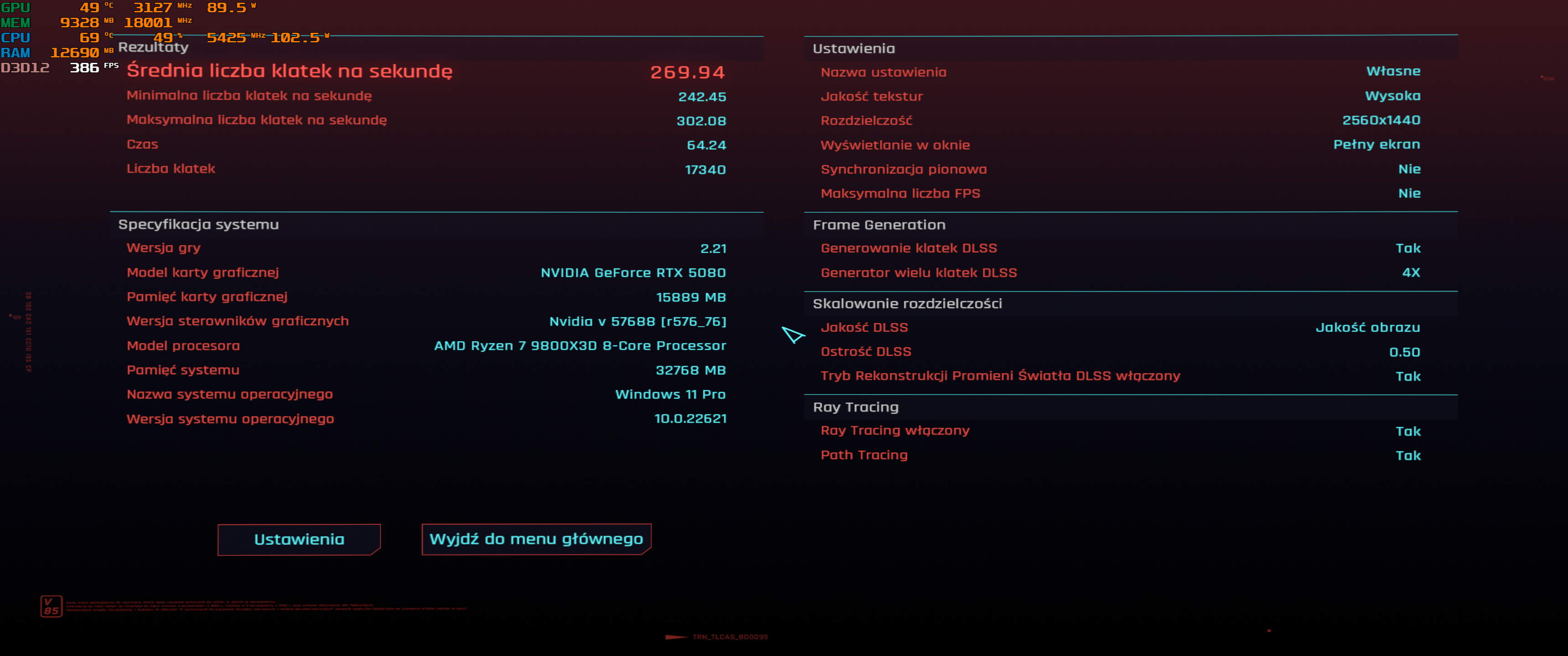Click the MEM overlay label
This screenshot has width=1568, height=656.
point(15,23)
